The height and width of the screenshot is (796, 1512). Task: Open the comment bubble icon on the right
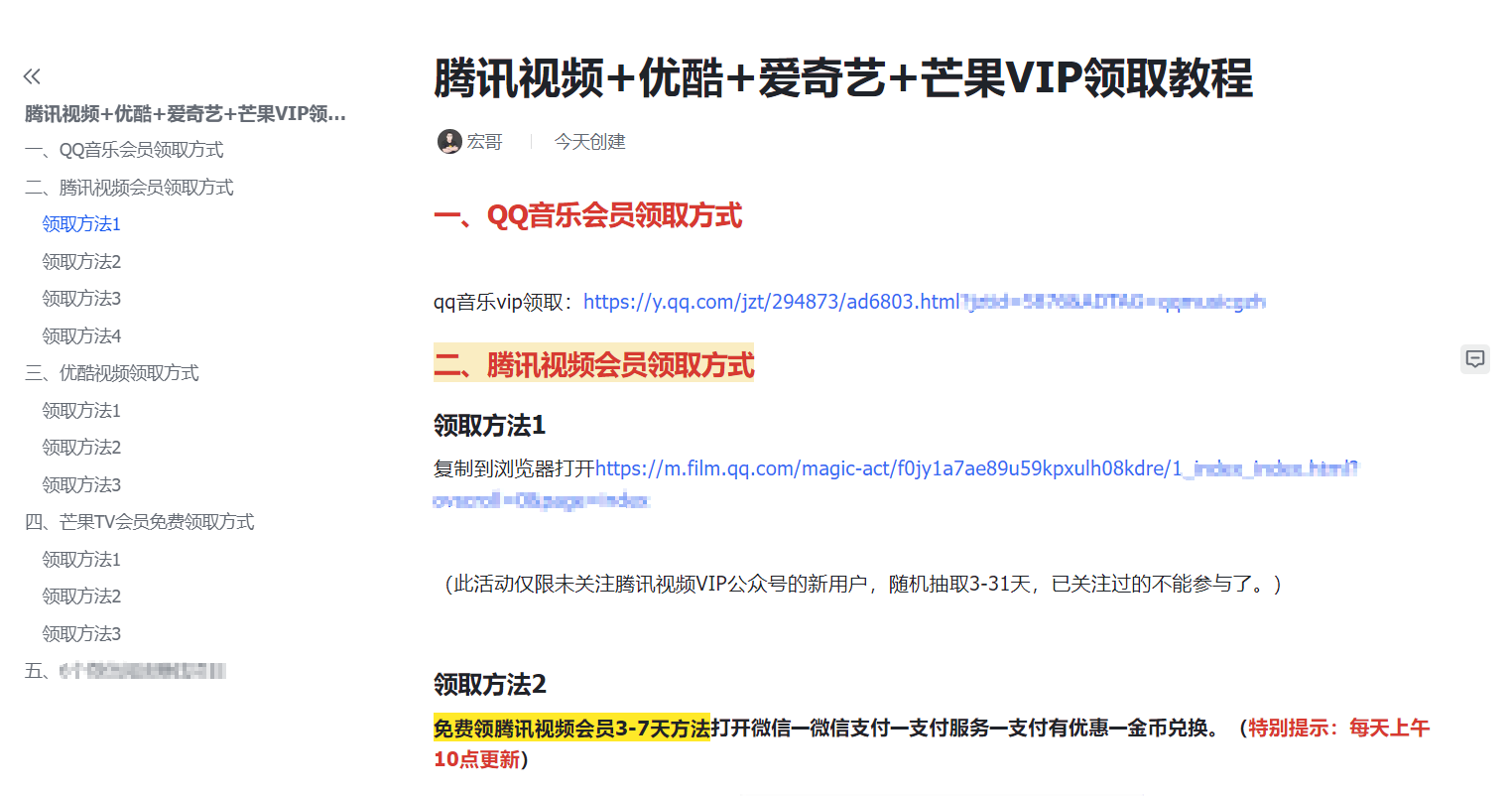(x=1475, y=358)
